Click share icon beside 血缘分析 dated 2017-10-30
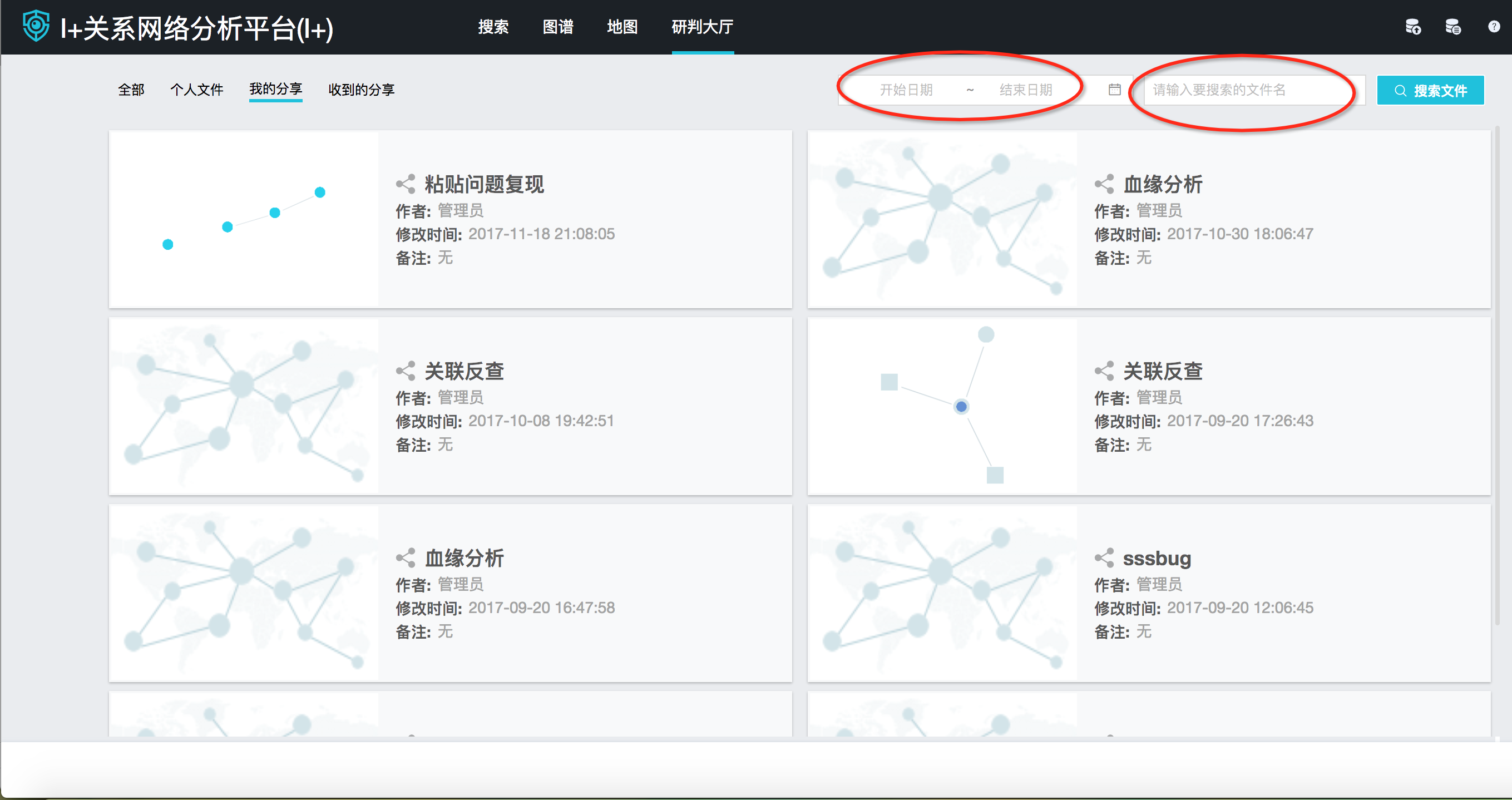The image size is (1512, 800). (1104, 184)
